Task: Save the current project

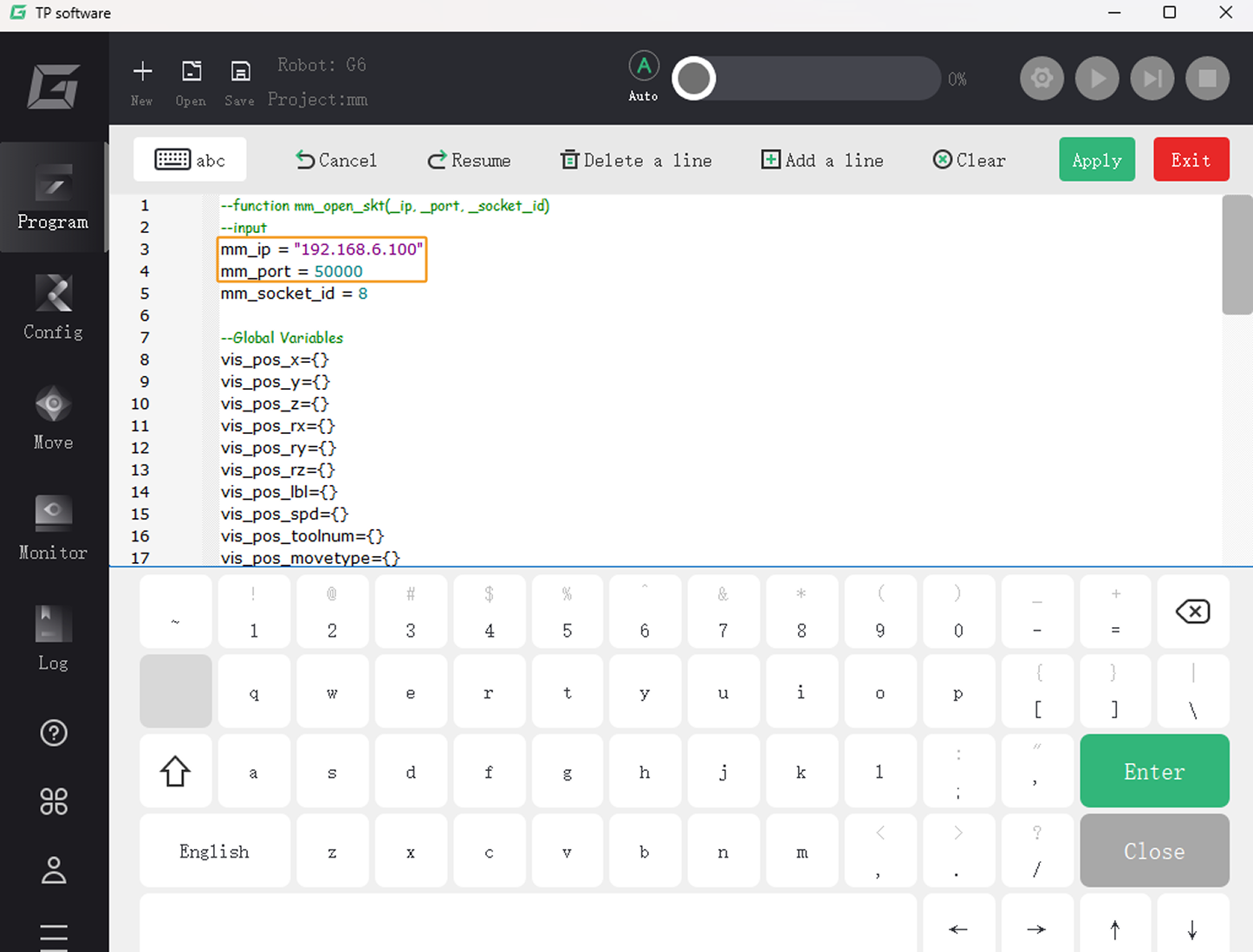Action: (x=240, y=82)
